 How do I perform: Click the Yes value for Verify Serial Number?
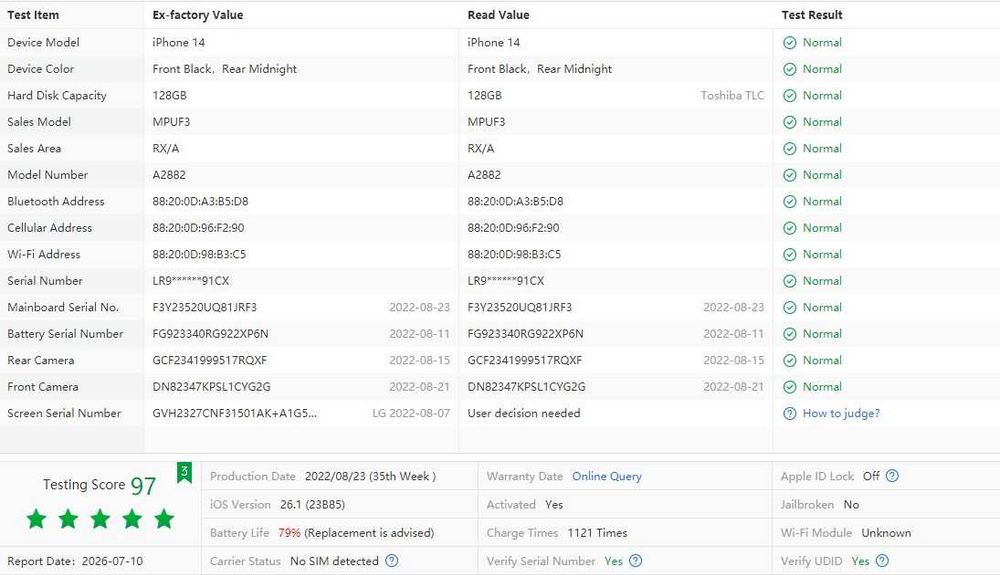(x=614, y=561)
